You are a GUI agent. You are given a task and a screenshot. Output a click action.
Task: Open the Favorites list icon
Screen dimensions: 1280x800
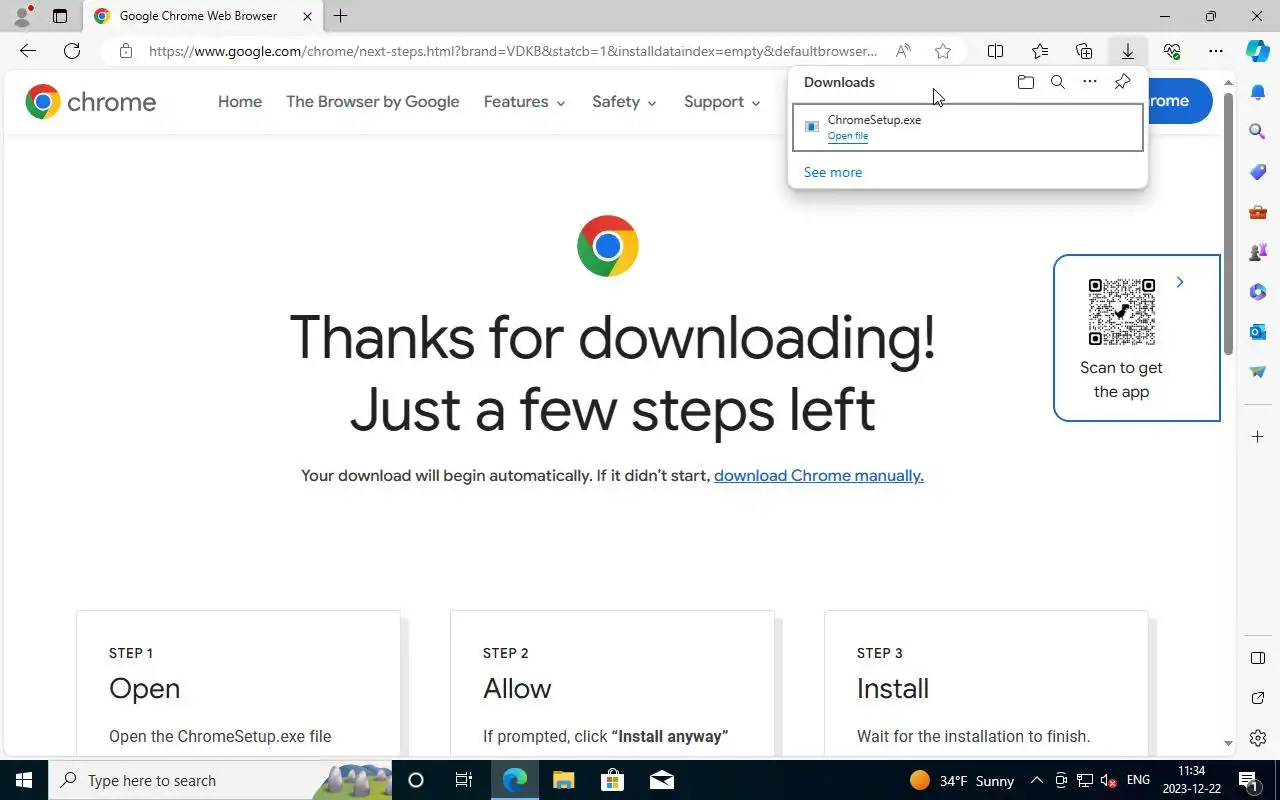tap(1040, 51)
